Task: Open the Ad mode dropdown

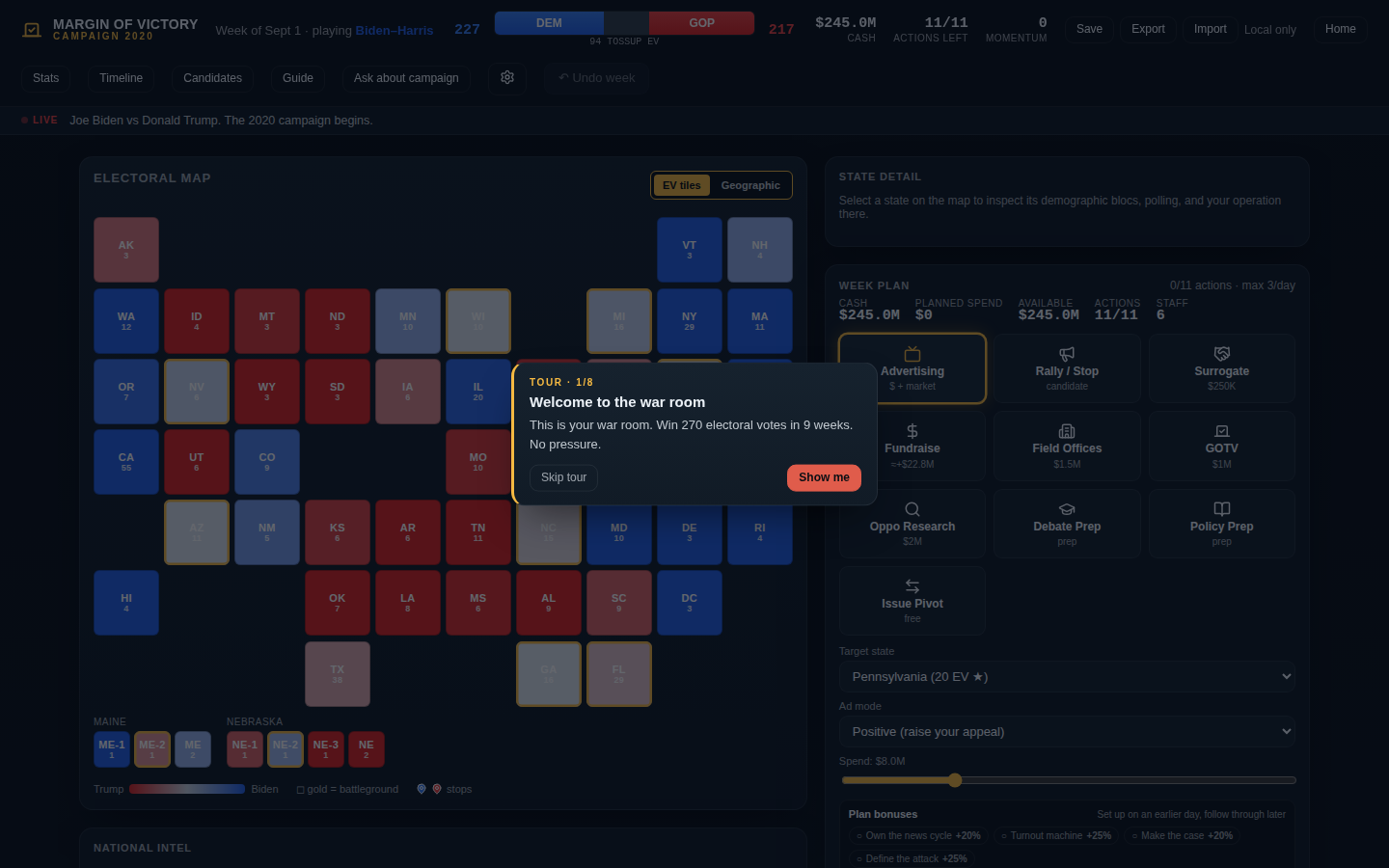Action: pyautogui.click(x=1067, y=732)
